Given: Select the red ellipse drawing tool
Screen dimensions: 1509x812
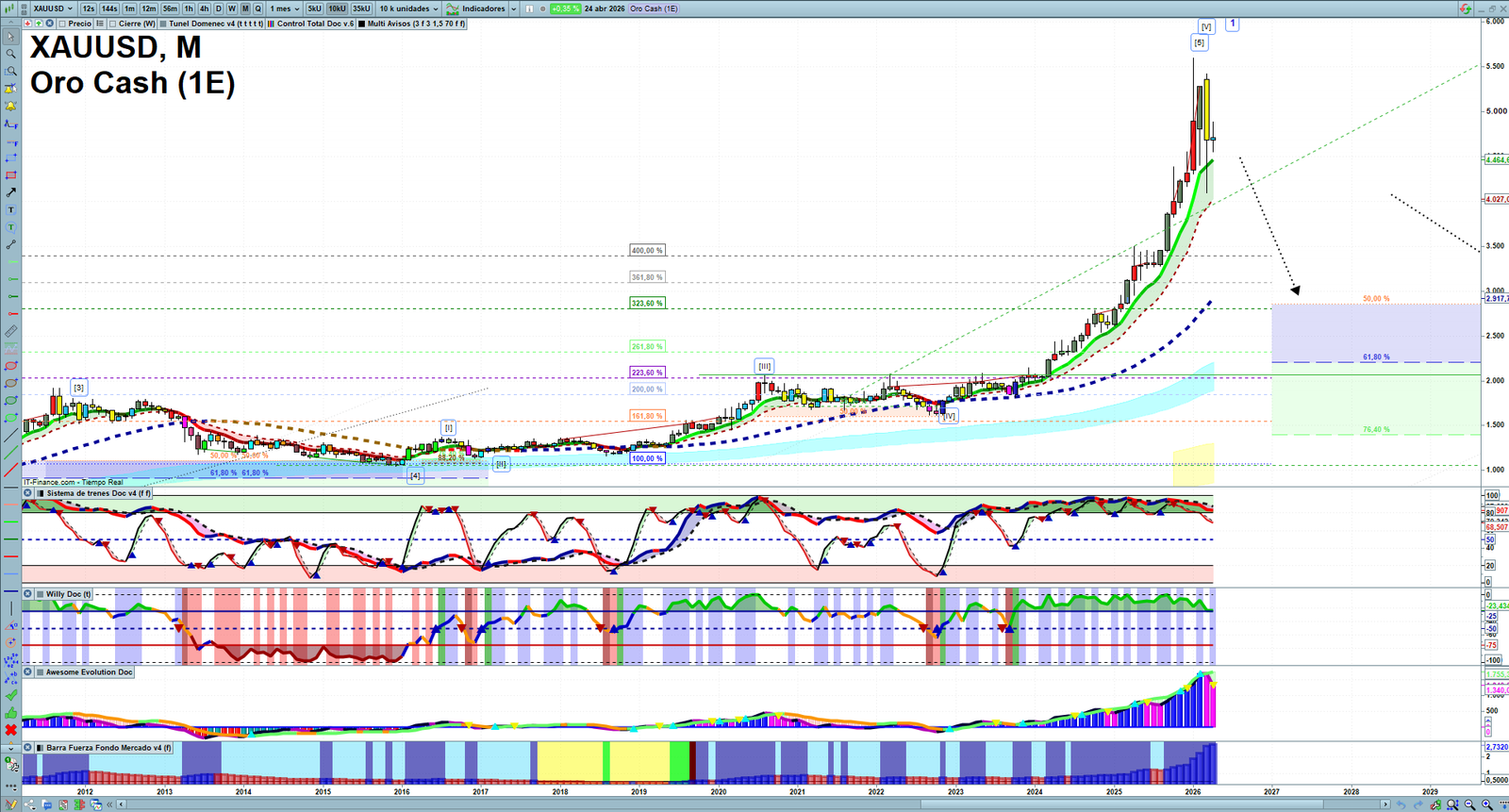Looking at the screenshot, I should pos(11,366).
